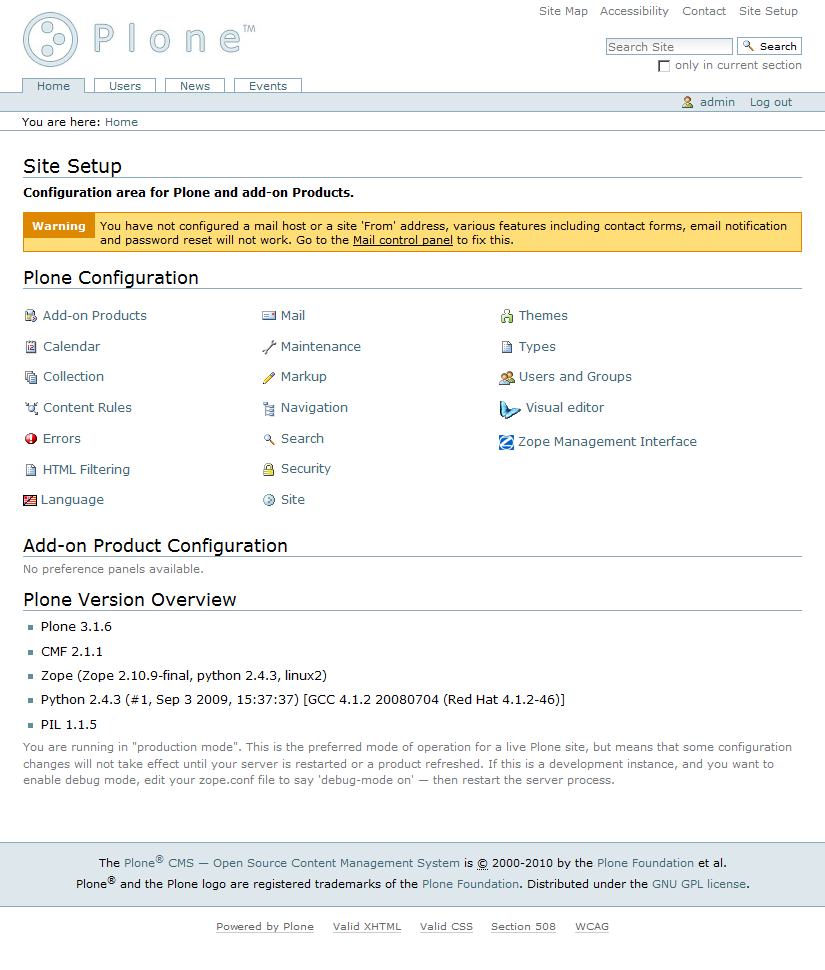Open Visual editor settings link

click(564, 408)
